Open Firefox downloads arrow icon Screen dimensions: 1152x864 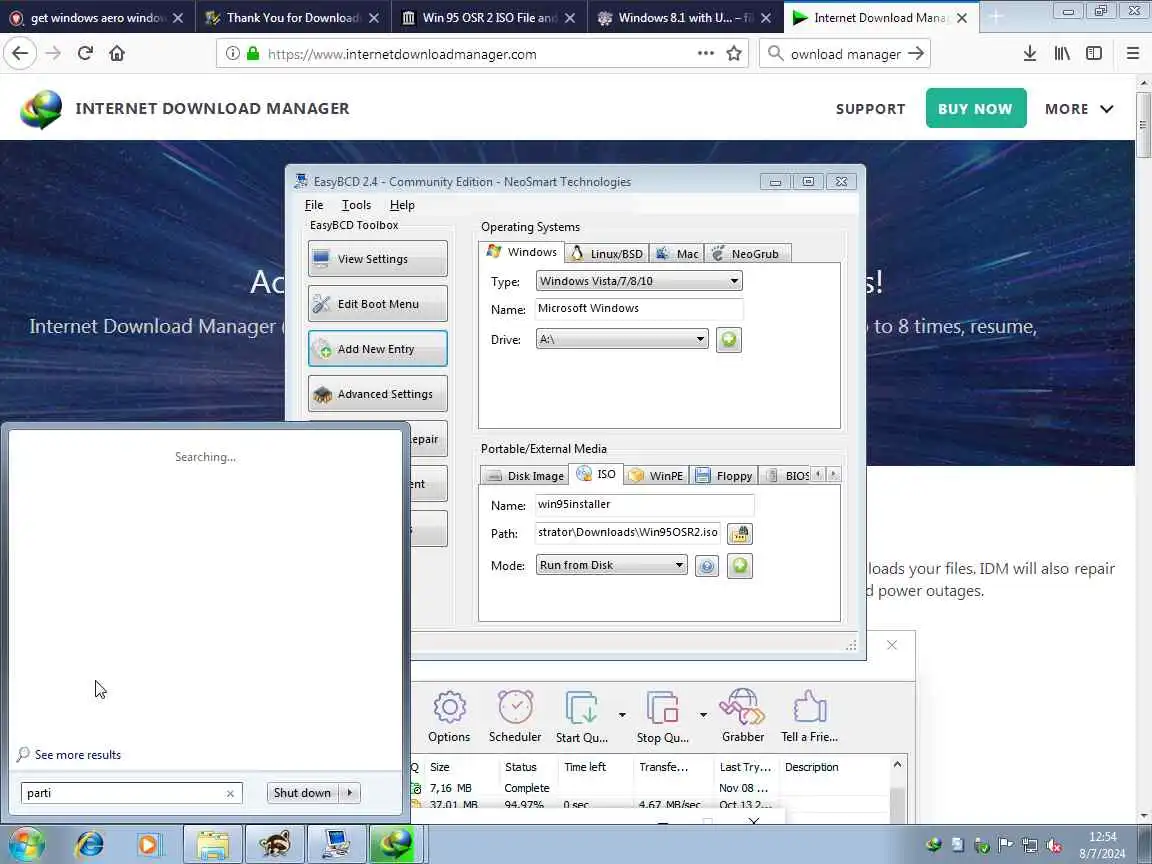[1030, 53]
